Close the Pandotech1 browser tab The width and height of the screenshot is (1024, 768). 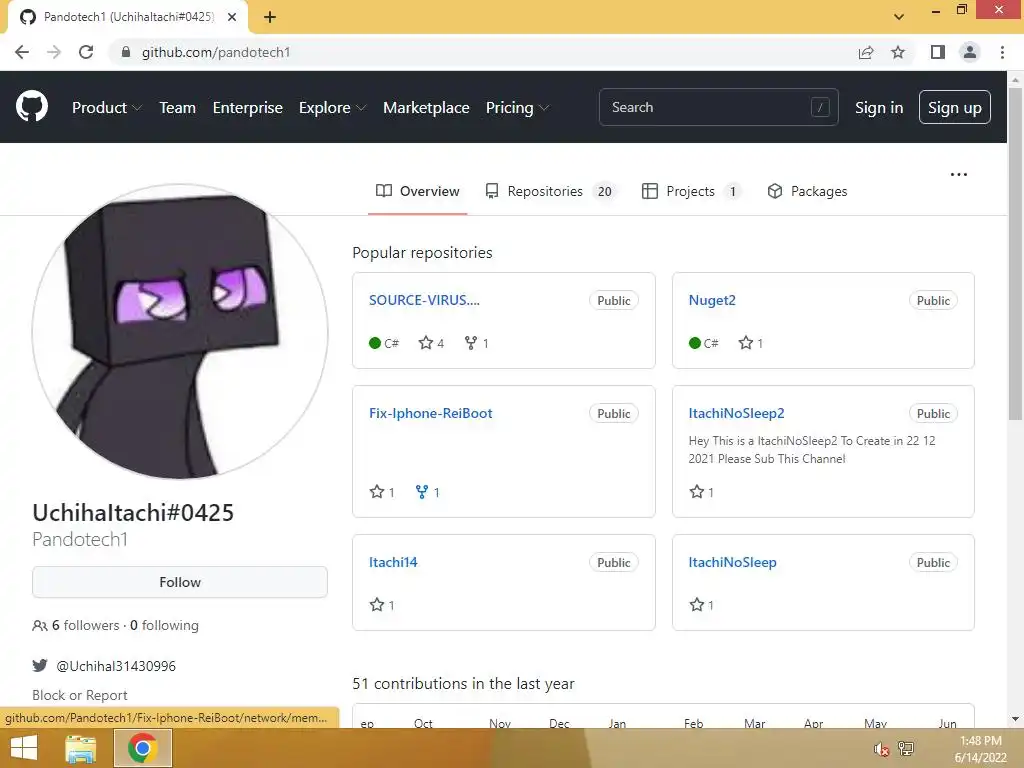click(x=232, y=17)
